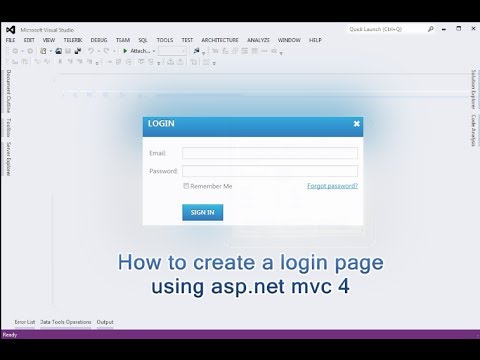Viewport: 480px width, 360px height.
Task: Switch to the Error List tab
Action: [25, 322]
